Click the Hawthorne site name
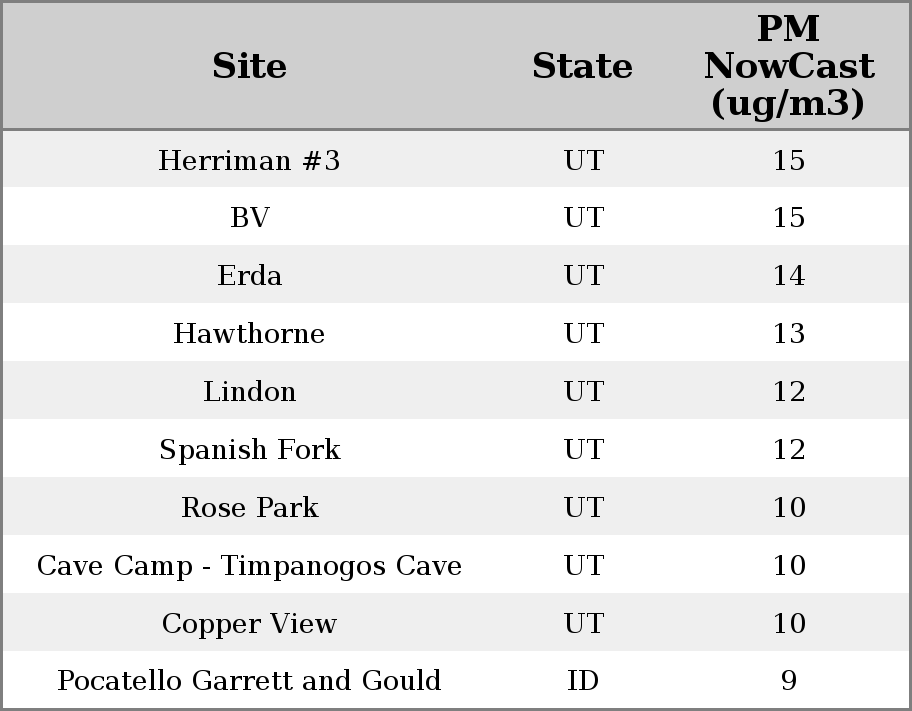 [x=250, y=334]
